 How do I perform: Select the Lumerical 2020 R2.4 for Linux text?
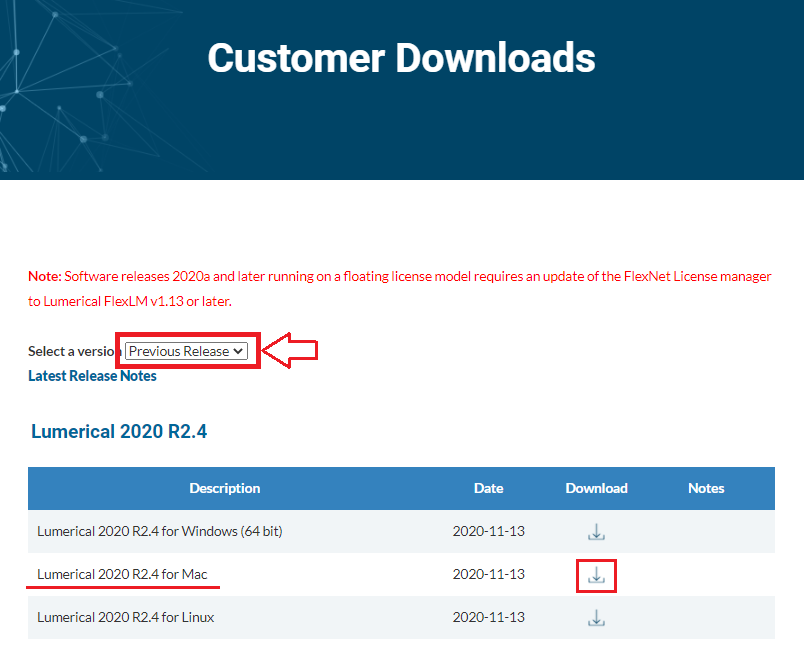click(x=126, y=617)
